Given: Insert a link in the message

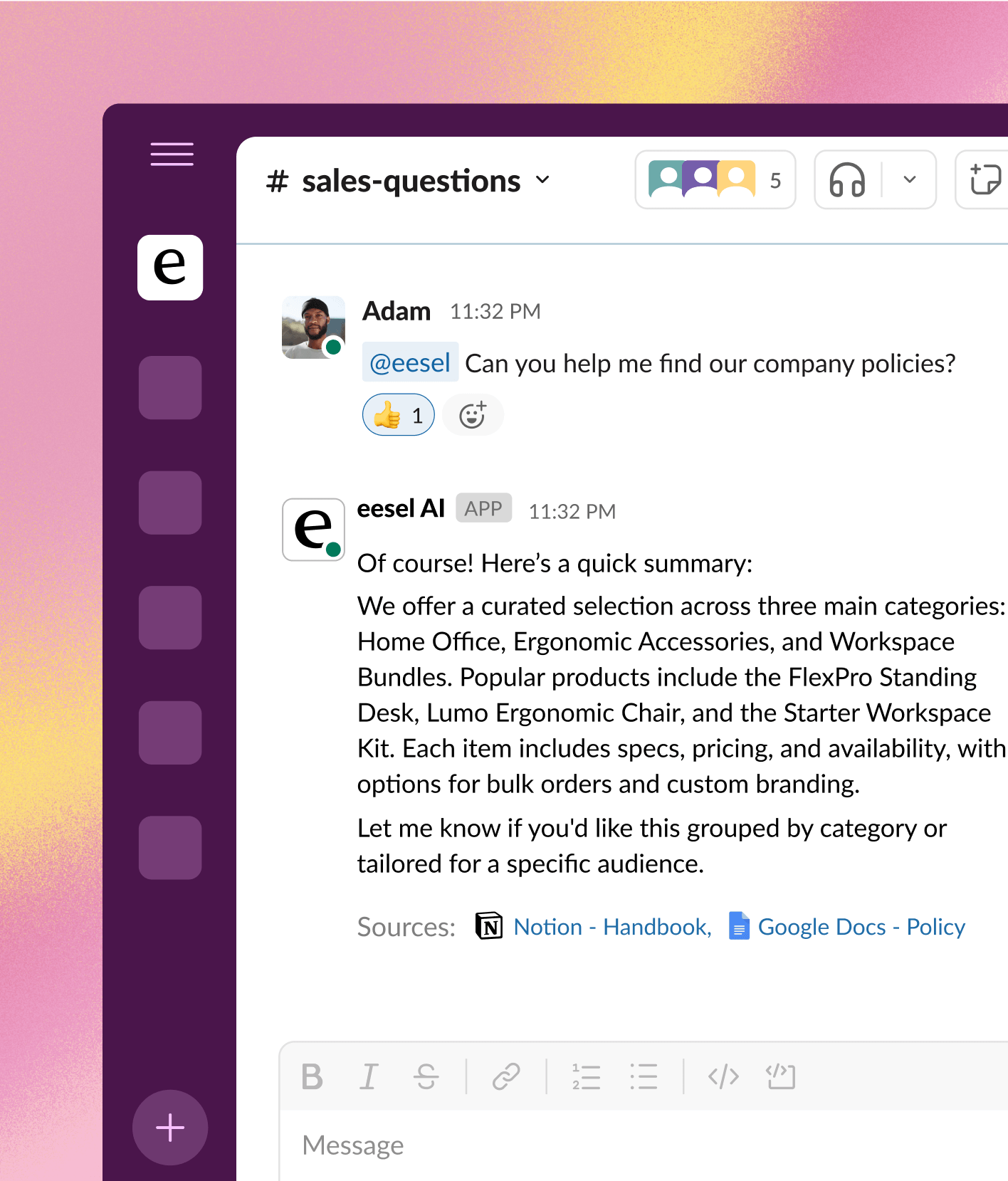Looking at the screenshot, I should pos(506,1076).
